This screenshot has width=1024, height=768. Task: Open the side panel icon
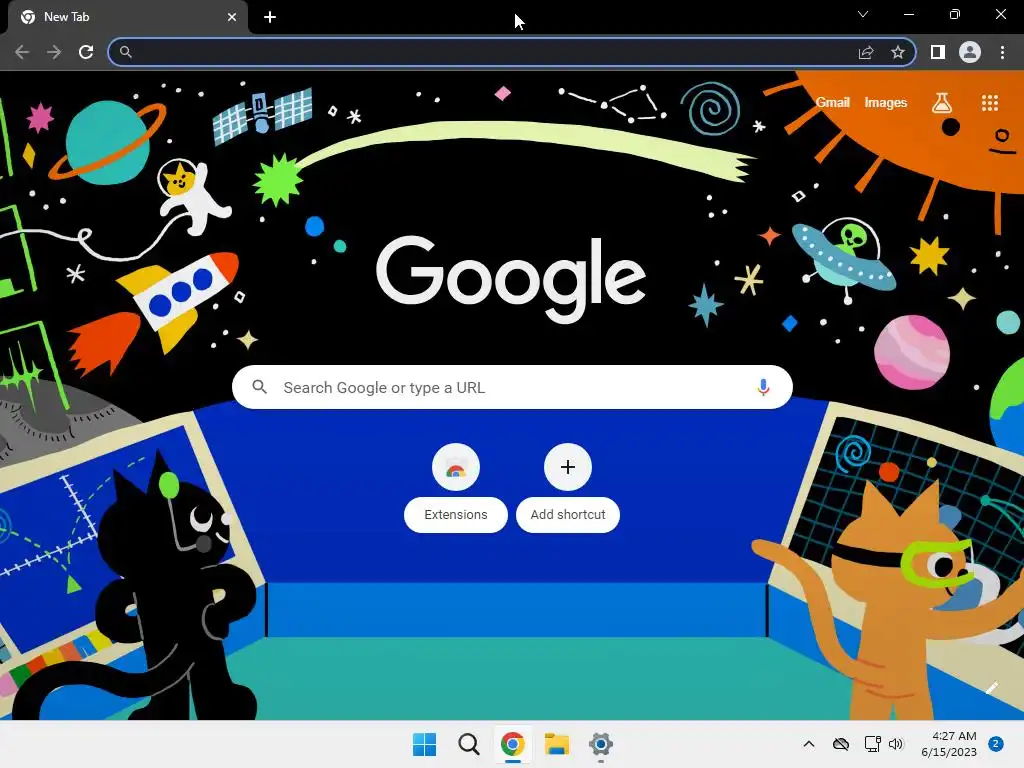[938, 52]
